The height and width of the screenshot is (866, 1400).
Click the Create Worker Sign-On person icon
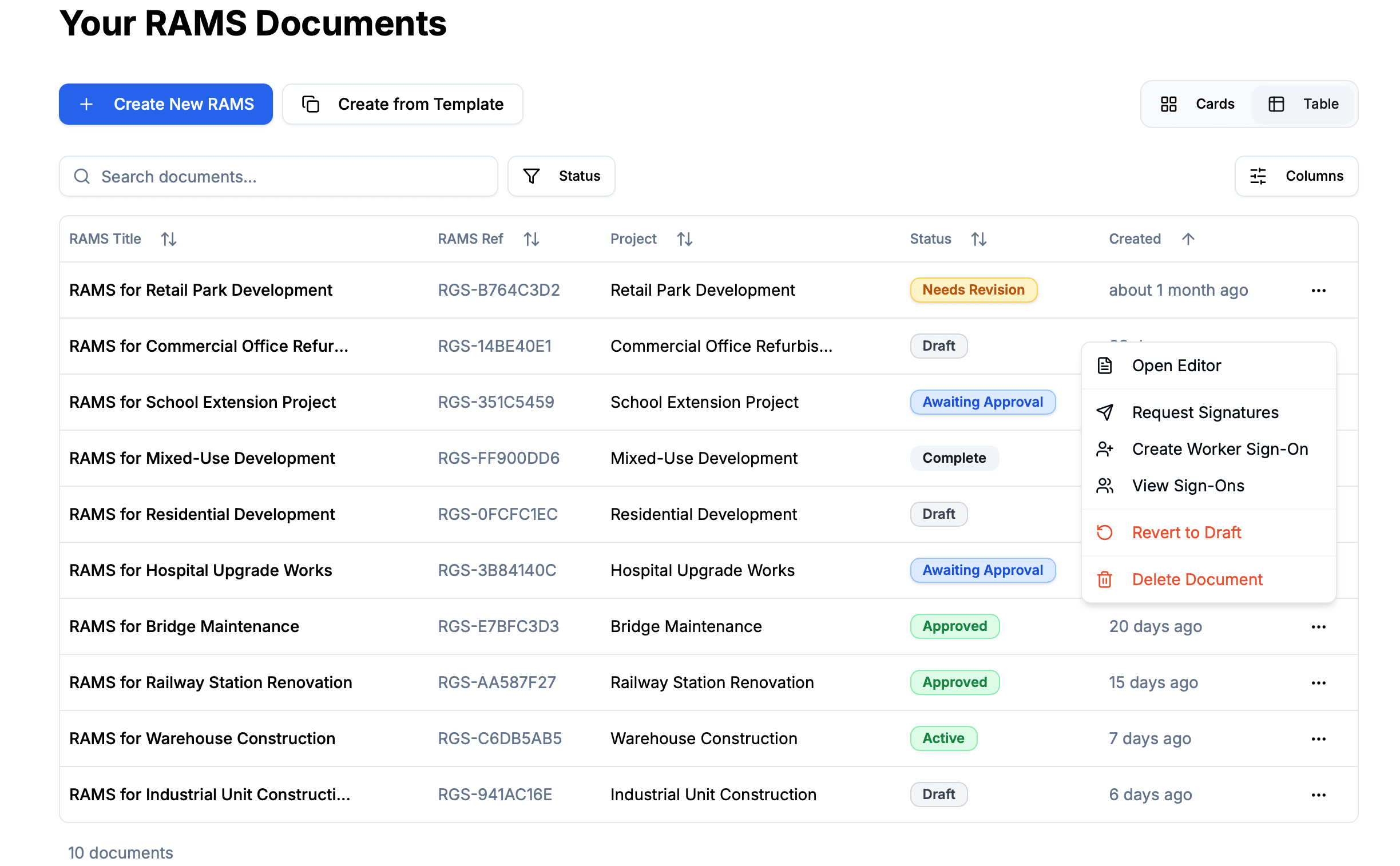point(1105,449)
